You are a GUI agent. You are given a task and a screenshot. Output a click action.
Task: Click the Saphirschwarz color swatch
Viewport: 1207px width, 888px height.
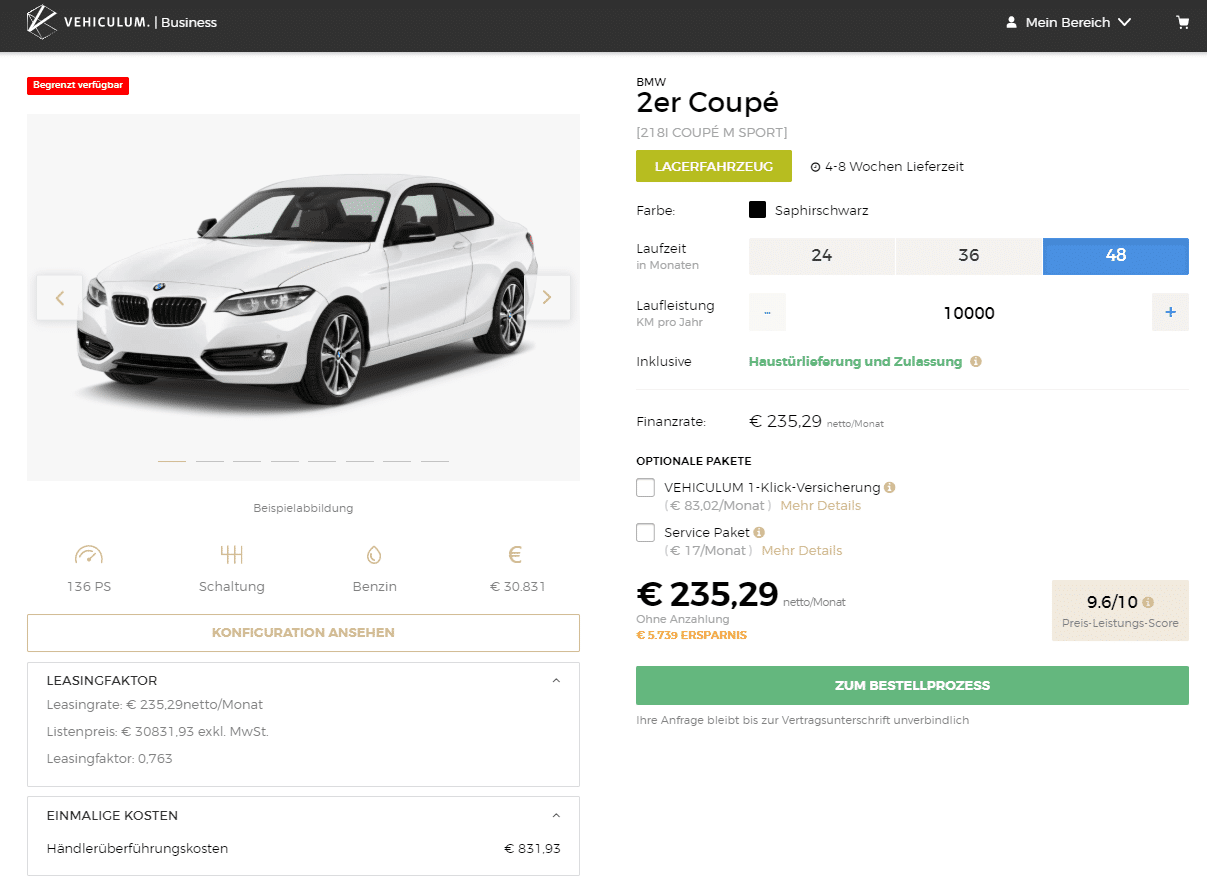click(x=757, y=210)
